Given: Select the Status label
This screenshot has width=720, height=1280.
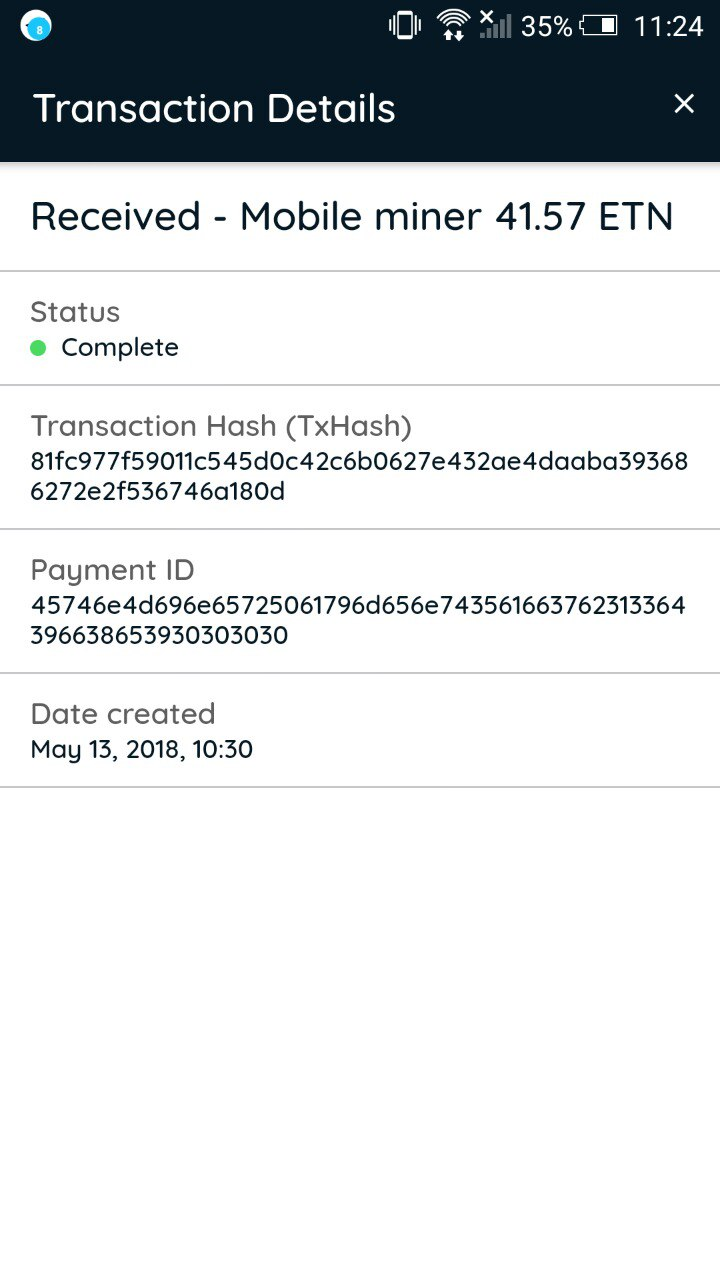Looking at the screenshot, I should pos(75,312).
